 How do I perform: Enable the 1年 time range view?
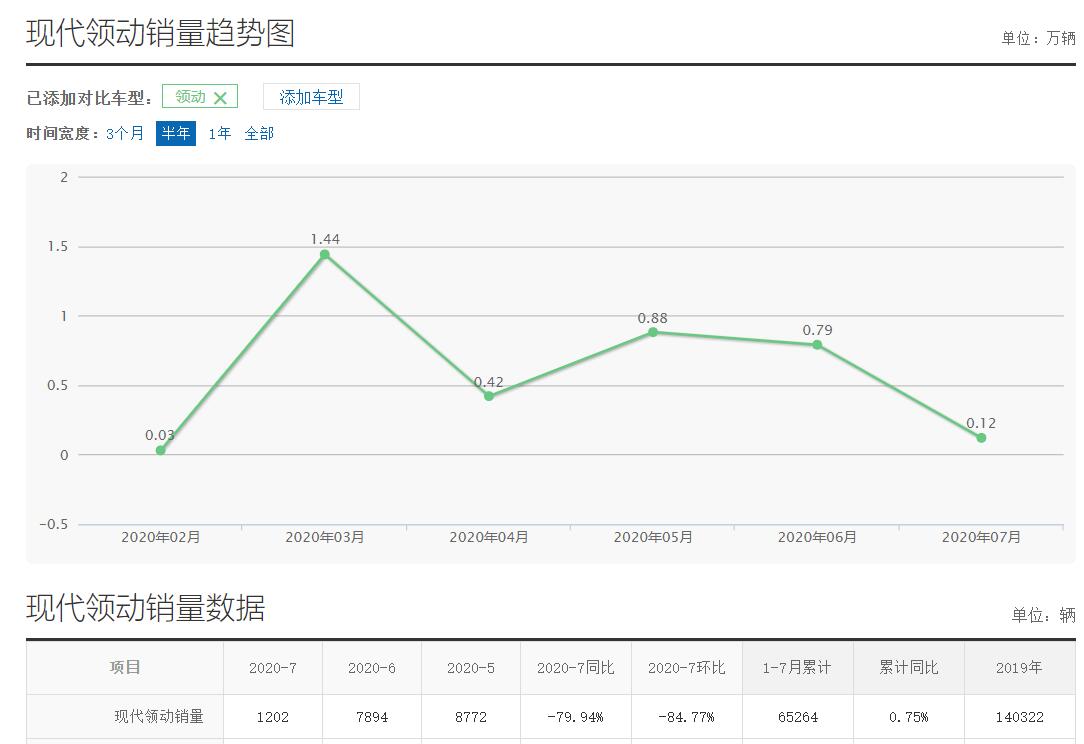(x=218, y=132)
